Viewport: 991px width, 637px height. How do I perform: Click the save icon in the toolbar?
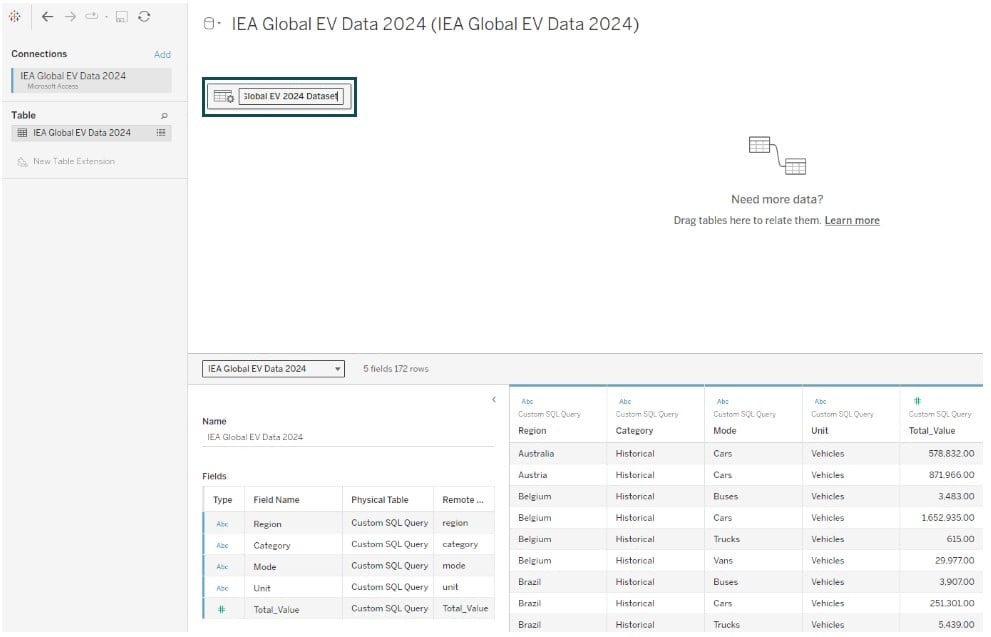point(121,16)
